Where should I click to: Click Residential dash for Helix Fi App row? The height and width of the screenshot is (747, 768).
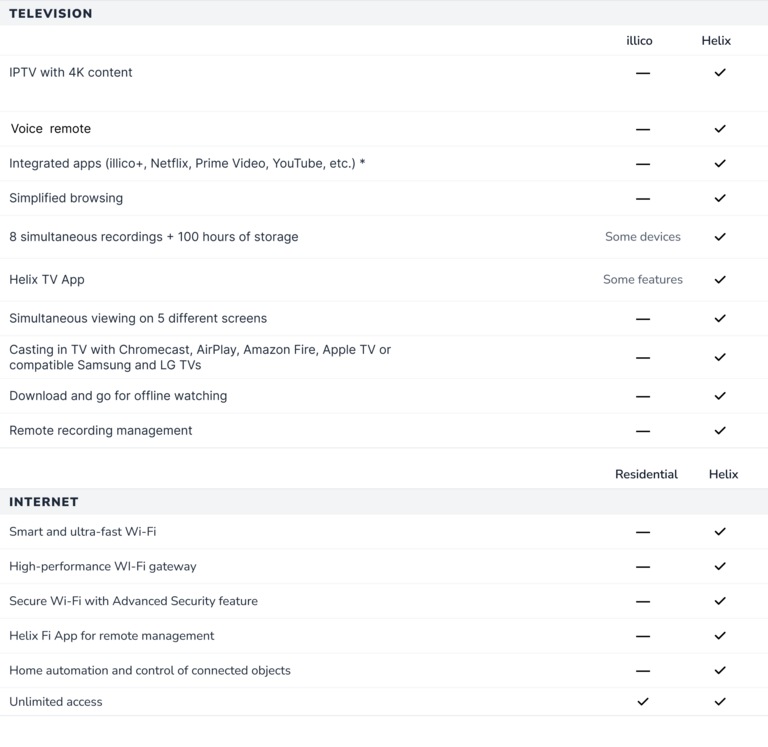tap(643, 636)
